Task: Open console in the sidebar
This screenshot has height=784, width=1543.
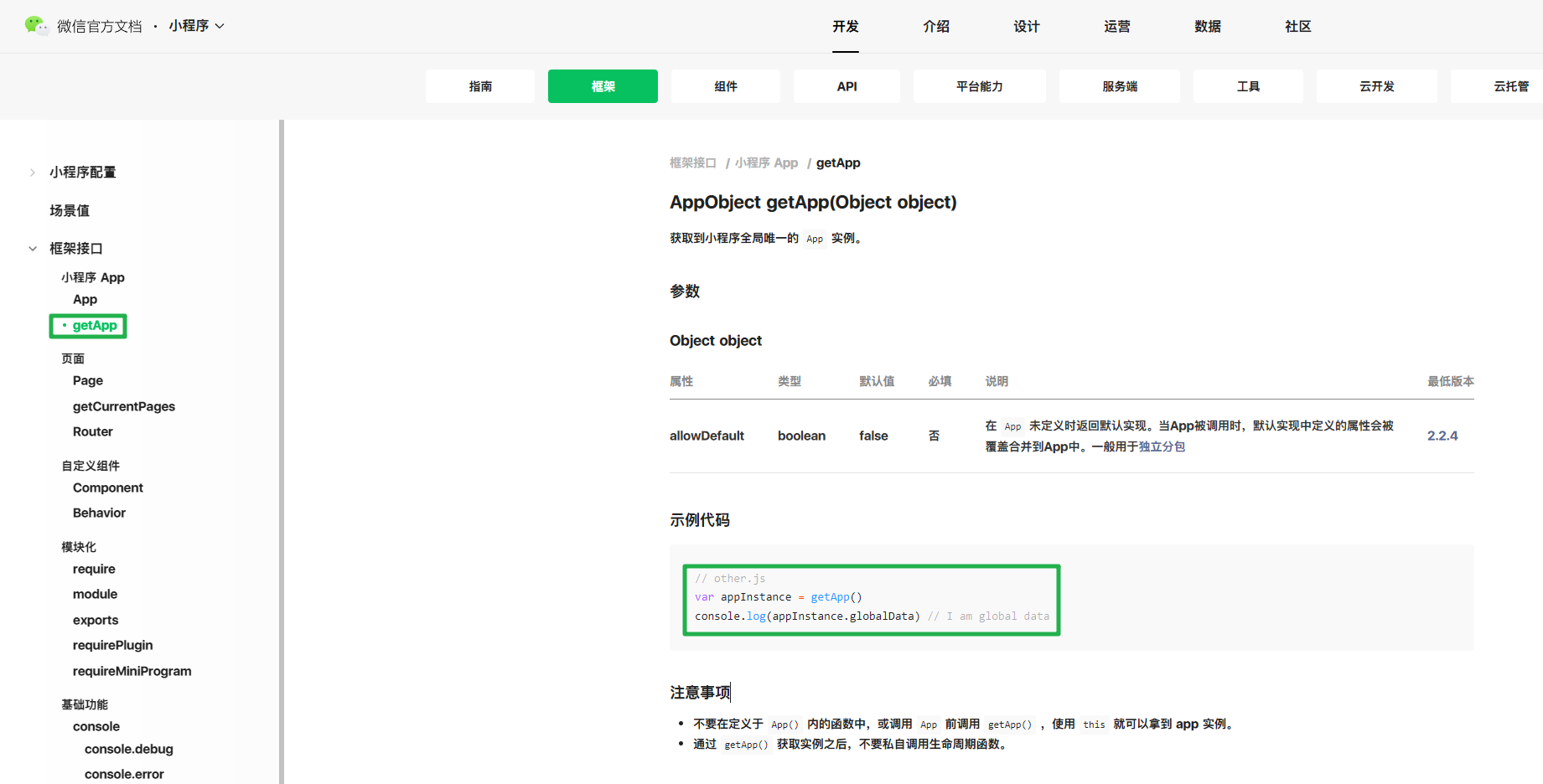Action: 96,727
